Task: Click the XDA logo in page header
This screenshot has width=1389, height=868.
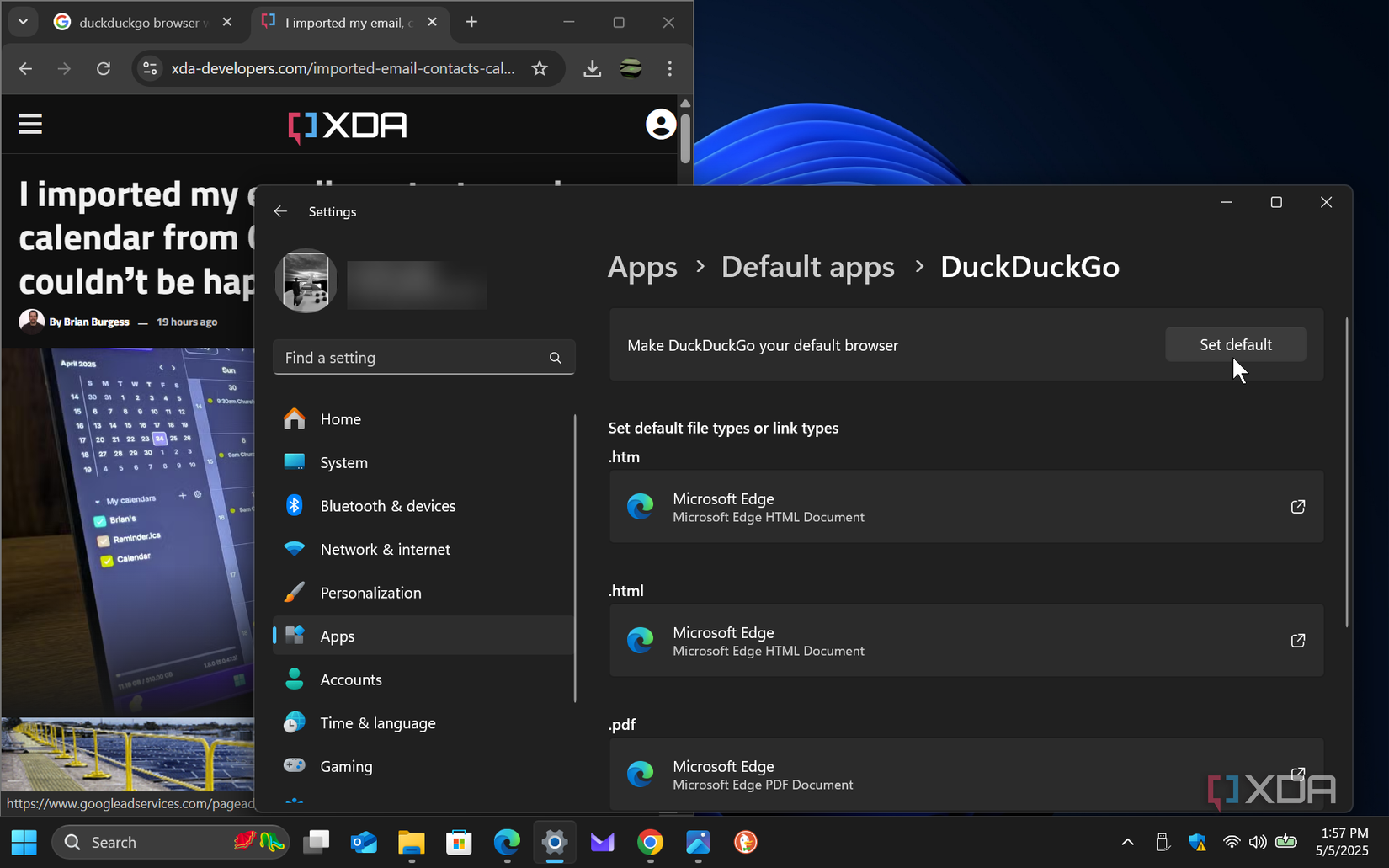Action: pos(348,126)
